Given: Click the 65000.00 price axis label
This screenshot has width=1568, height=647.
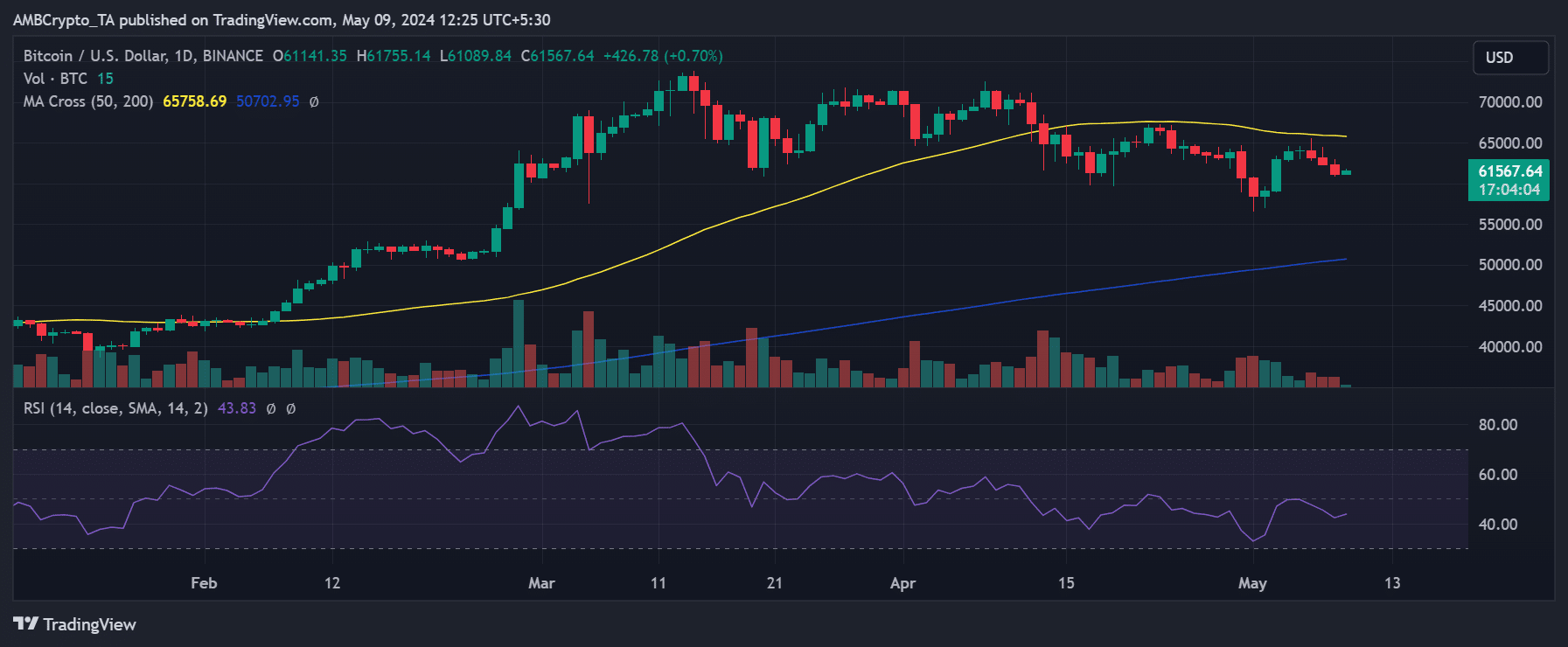Looking at the screenshot, I should 1510,143.
